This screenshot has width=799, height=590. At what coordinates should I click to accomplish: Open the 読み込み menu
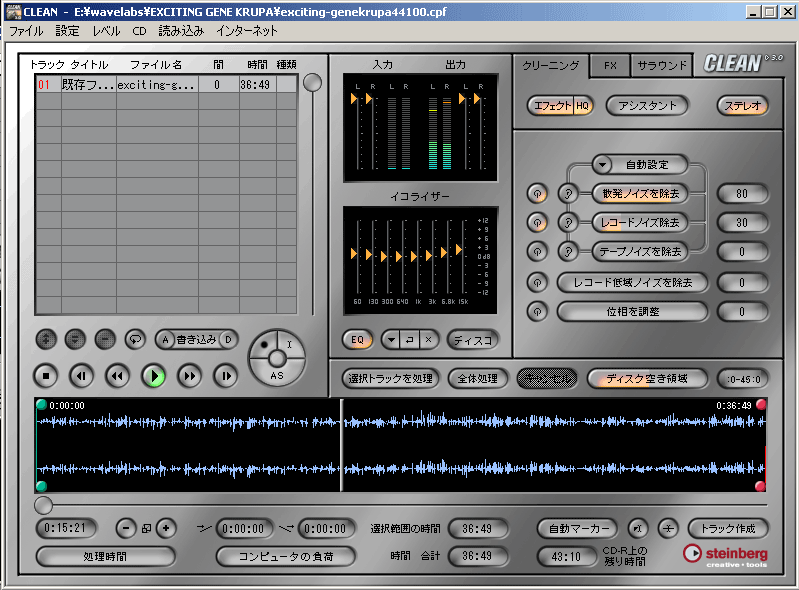[181, 31]
